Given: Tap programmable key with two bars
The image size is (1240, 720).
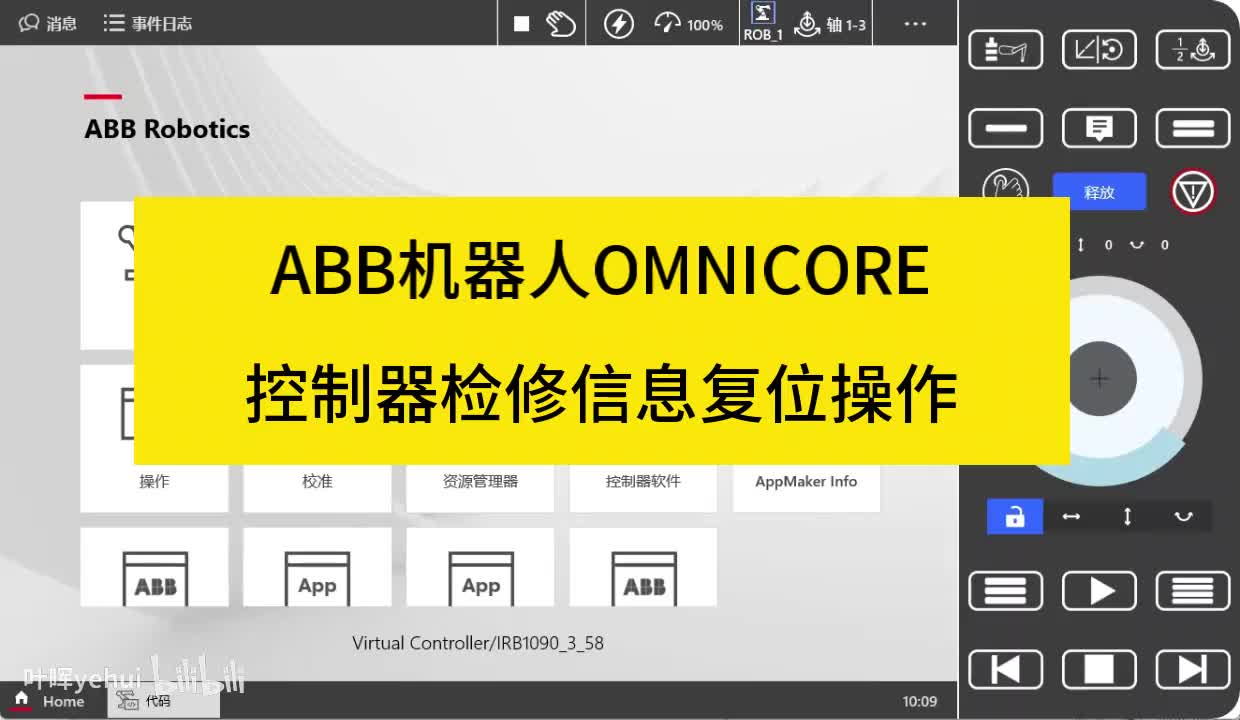Looking at the screenshot, I should point(1193,129).
